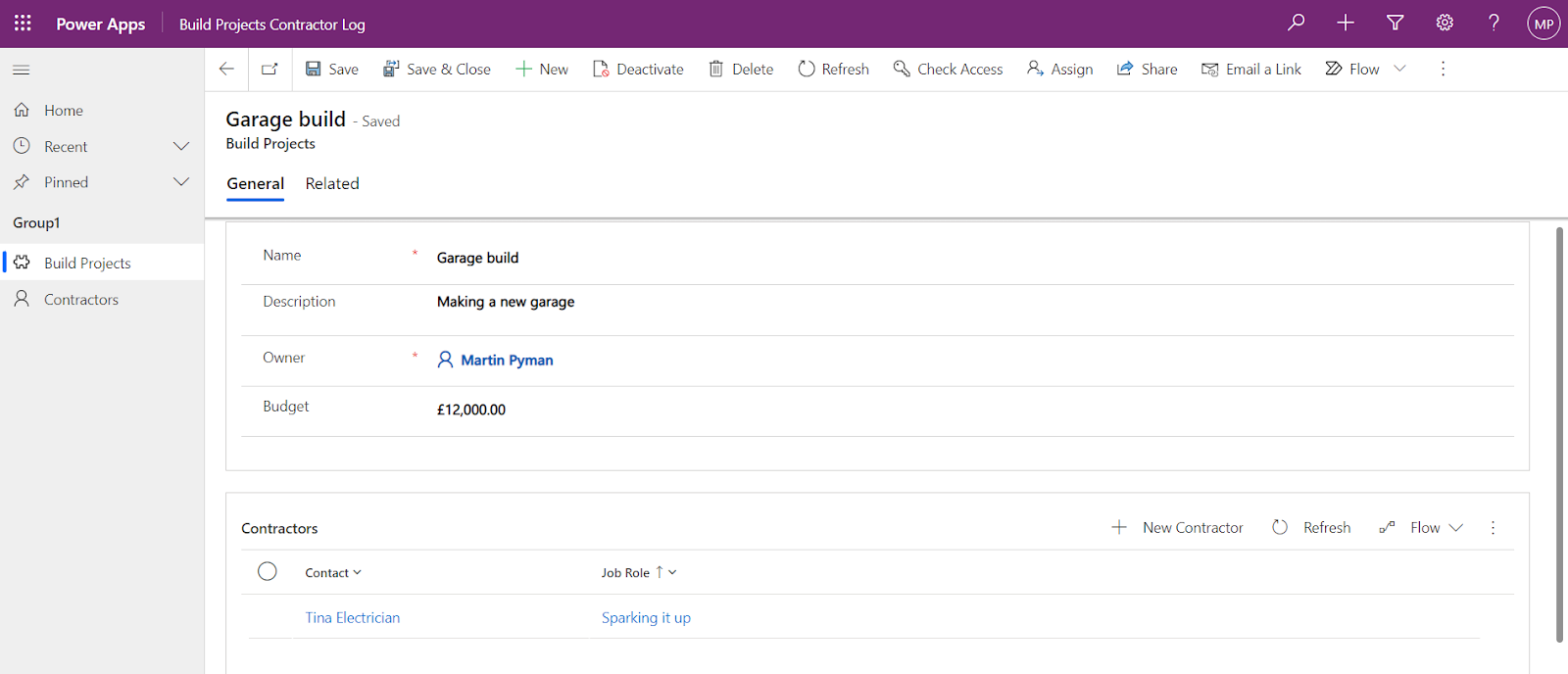Viewport: 1568px width, 674px height.
Task: Open Sparking it up job role link
Action: tap(646, 617)
